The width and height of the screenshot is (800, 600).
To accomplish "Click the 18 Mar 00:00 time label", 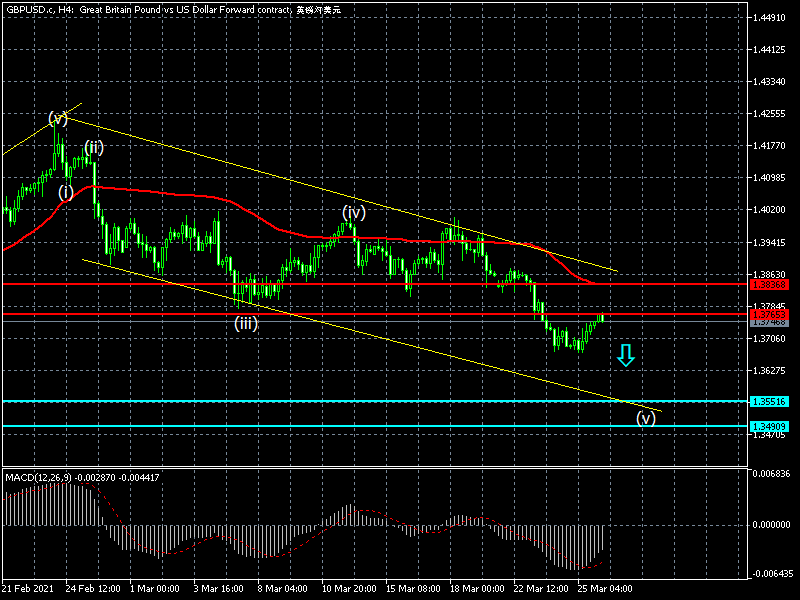I will point(477,588).
